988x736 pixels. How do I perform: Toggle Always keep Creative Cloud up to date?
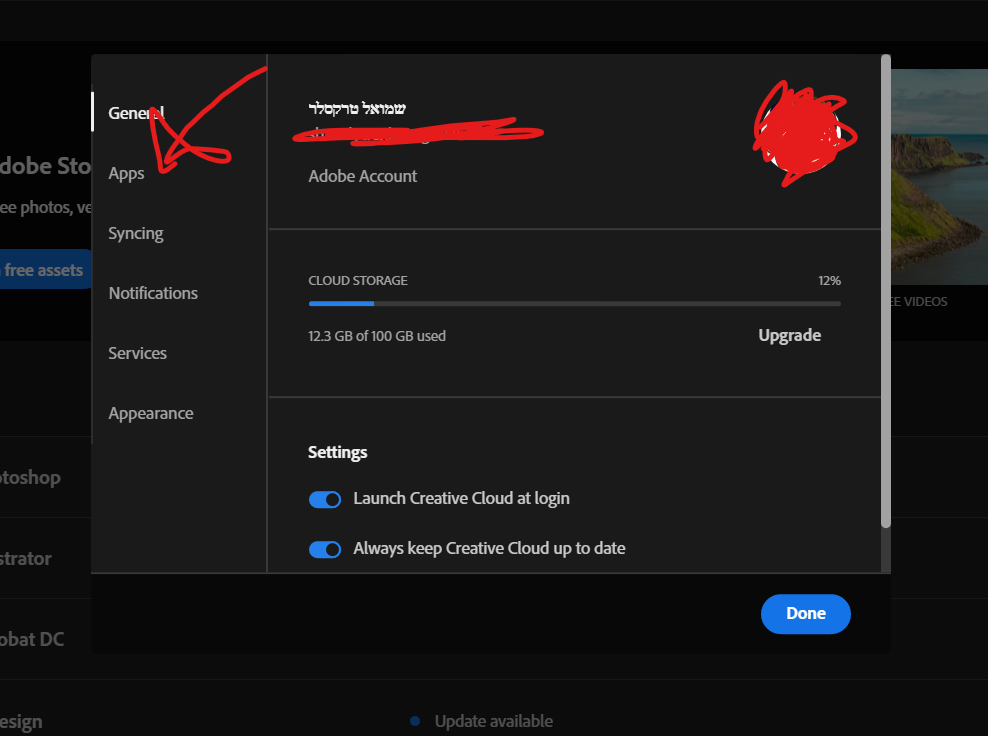(325, 549)
